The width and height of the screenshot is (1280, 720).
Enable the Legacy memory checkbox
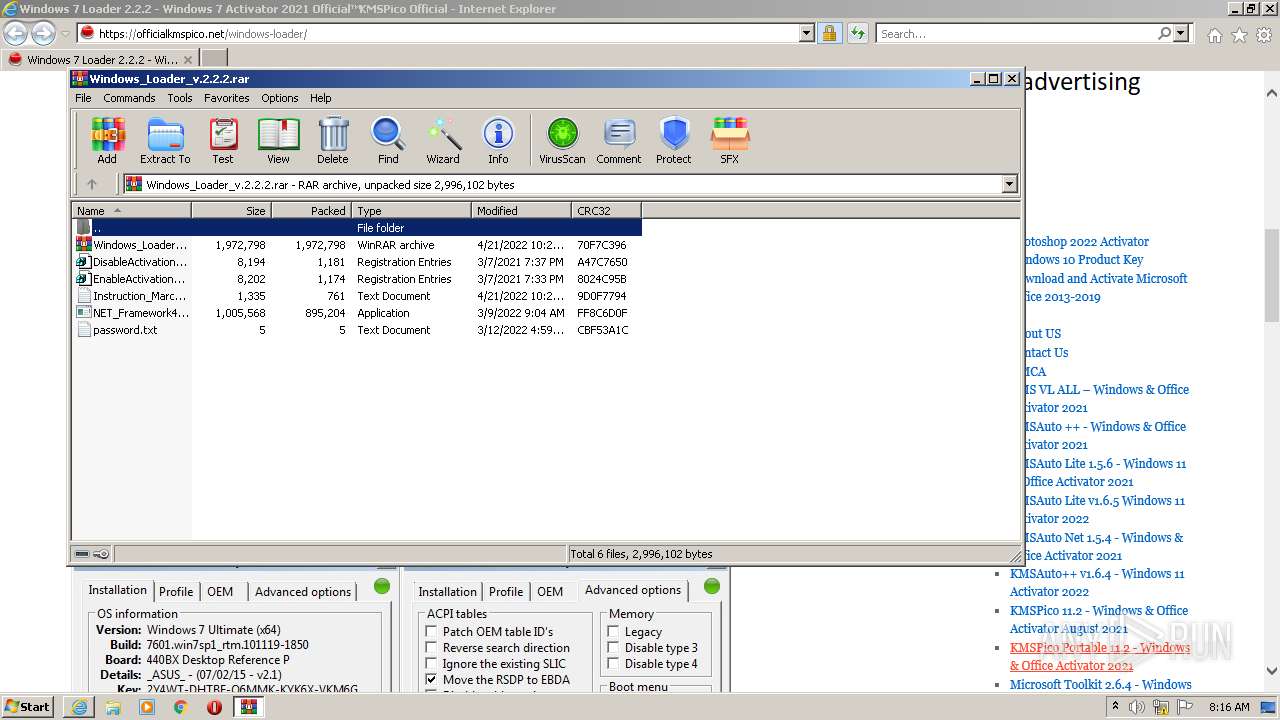[x=613, y=631]
